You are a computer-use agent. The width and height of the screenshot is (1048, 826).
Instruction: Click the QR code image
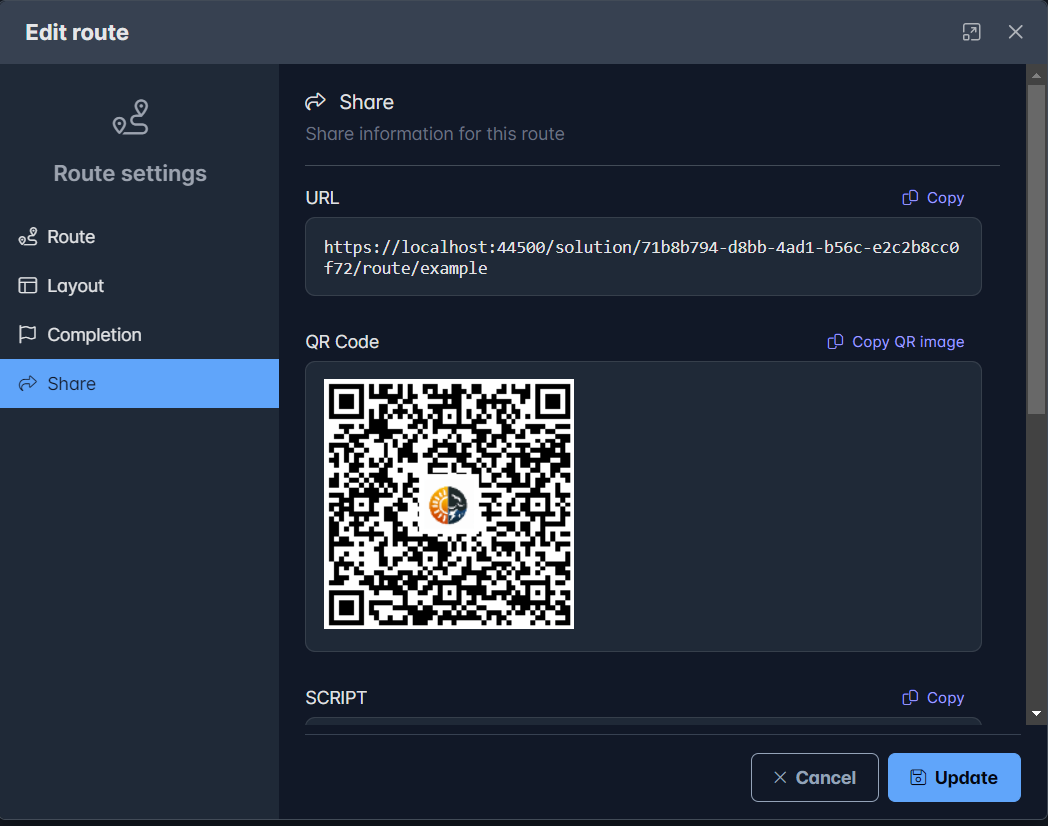click(448, 504)
